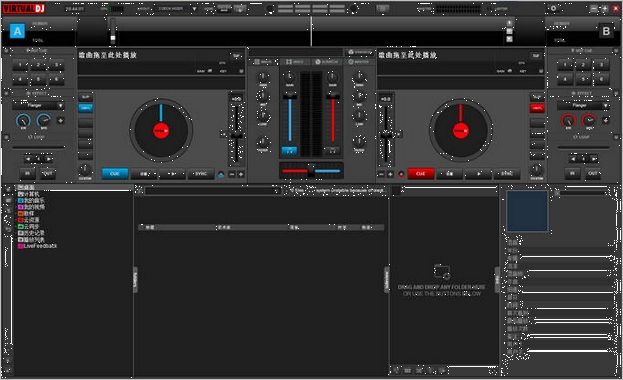This screenshot has width=623, height=380.
Task: Trigger hot cue 6 on deck B
Action: click(601, 79)
